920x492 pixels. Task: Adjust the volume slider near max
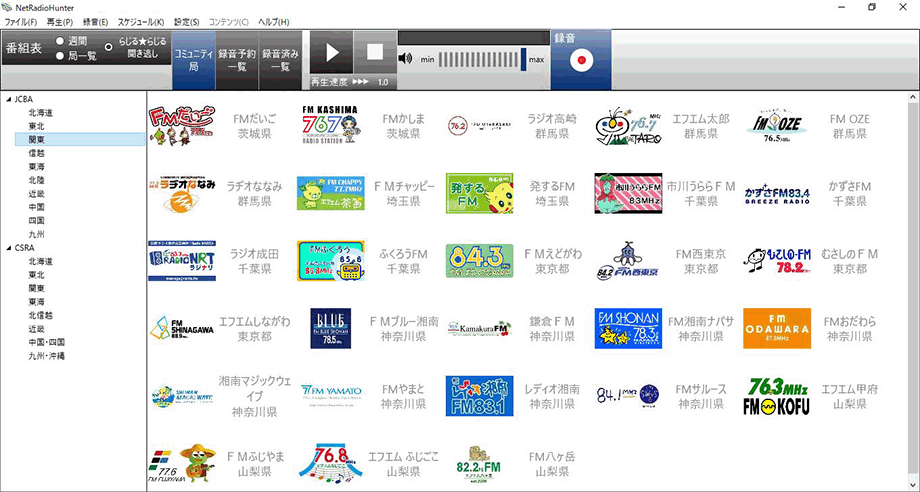(523, 59)
